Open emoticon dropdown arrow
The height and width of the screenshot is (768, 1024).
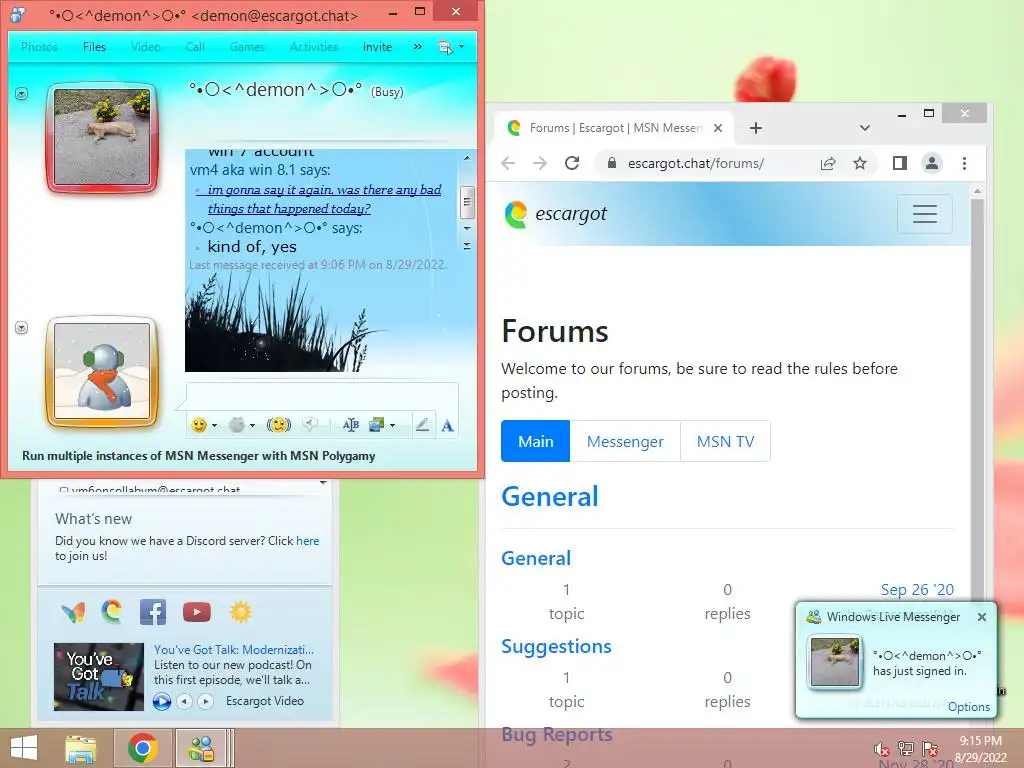(214, 426)
